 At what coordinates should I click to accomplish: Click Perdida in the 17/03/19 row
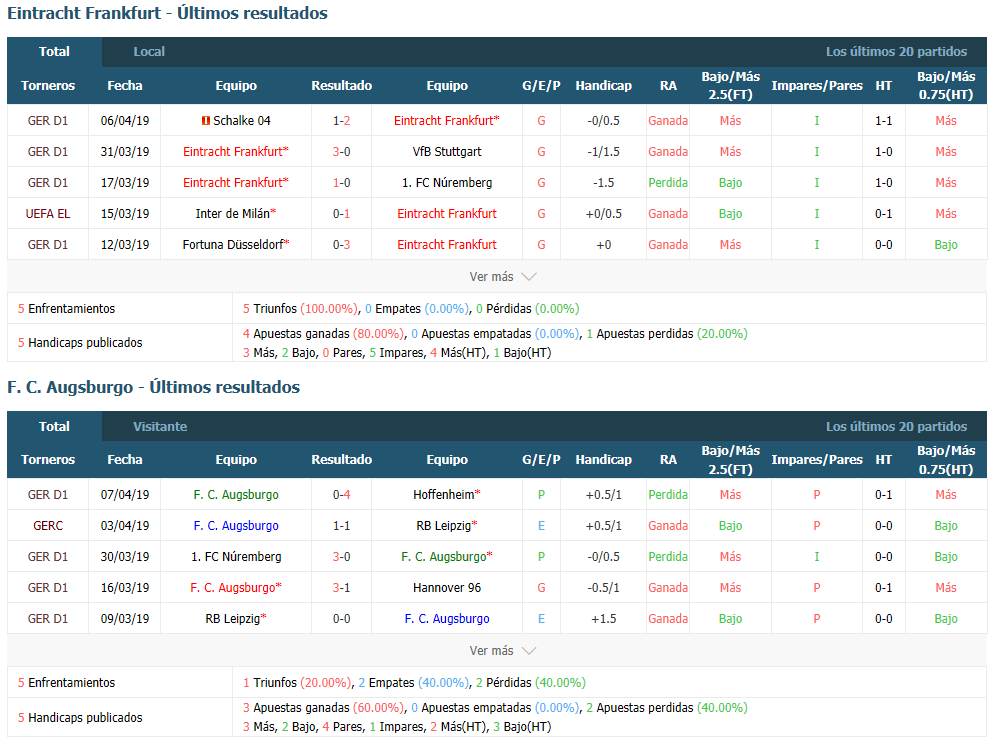tap(668, 183)
